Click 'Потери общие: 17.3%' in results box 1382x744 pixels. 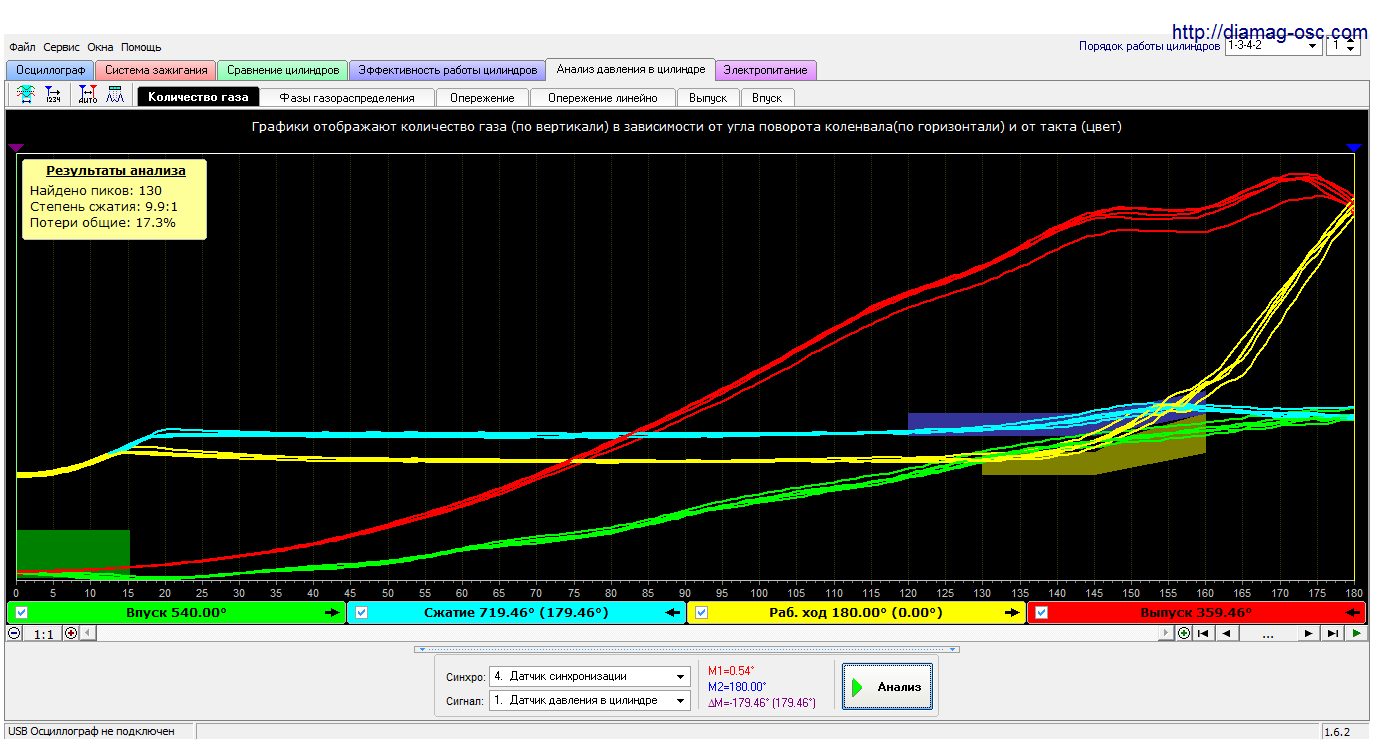(103, 223)
